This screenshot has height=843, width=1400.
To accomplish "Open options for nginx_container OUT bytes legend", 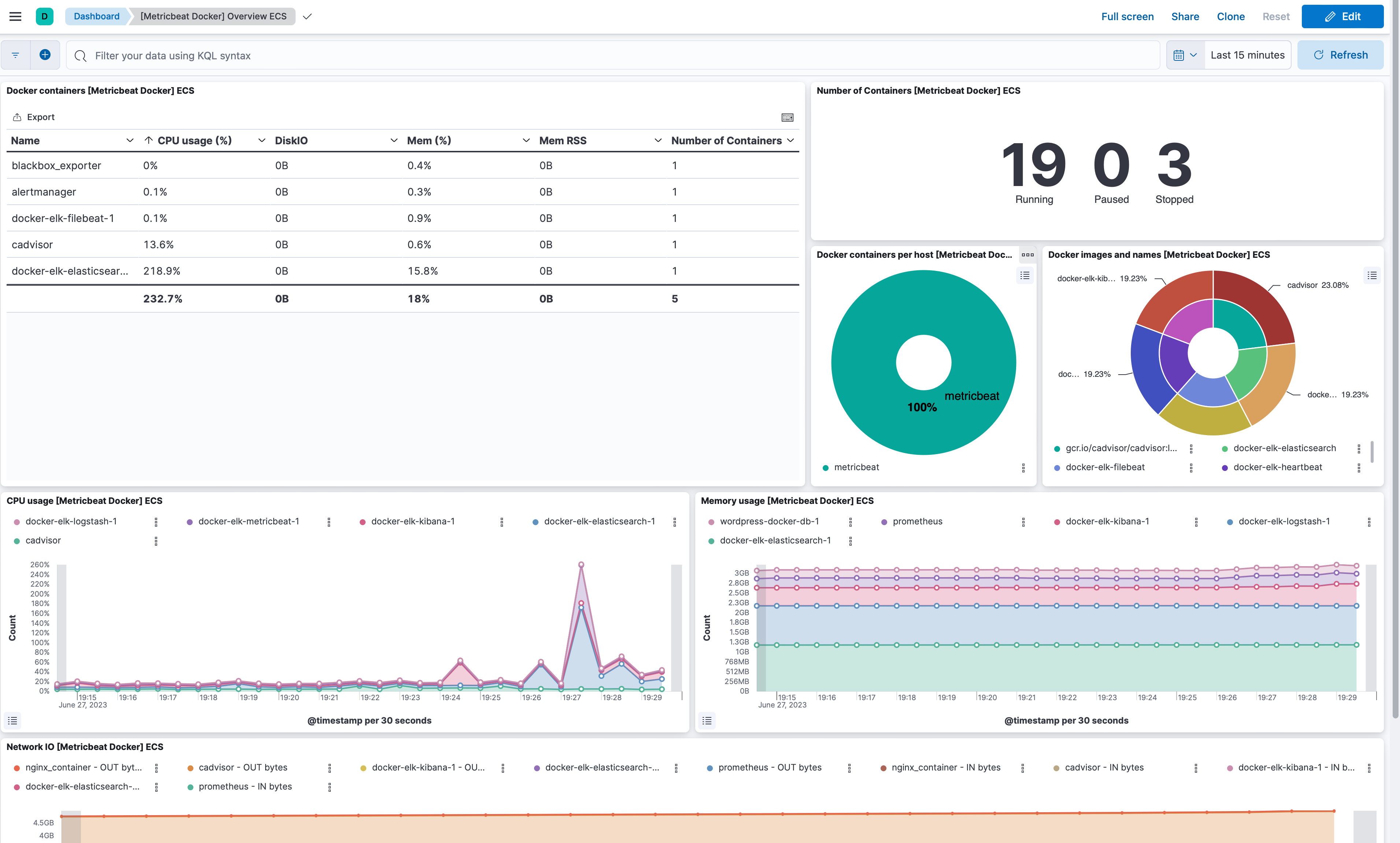I will pyautogui.click(x=156, y=768).
